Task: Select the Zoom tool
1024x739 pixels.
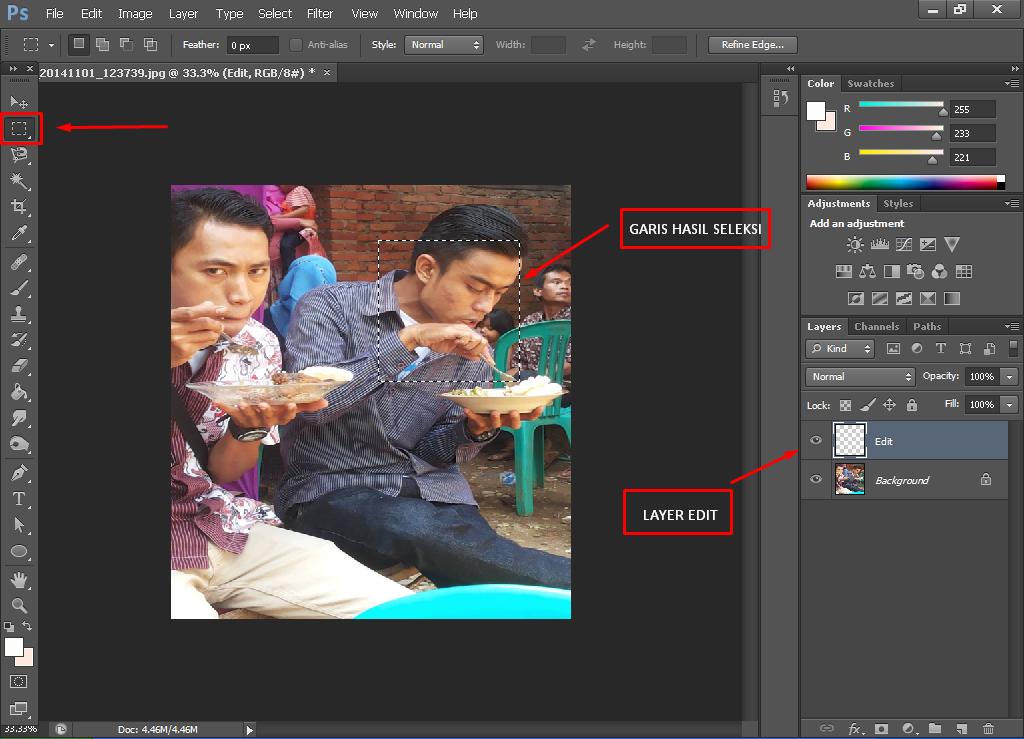Action: tap(20, 605)
